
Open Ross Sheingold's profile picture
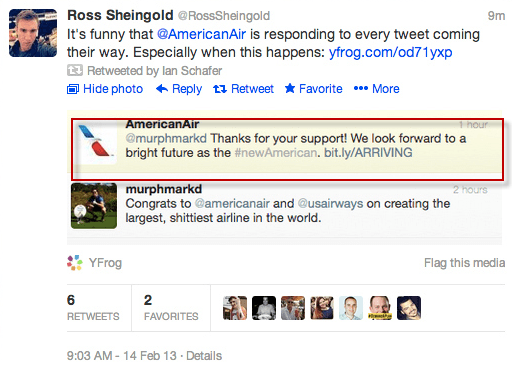coord(33,33)
